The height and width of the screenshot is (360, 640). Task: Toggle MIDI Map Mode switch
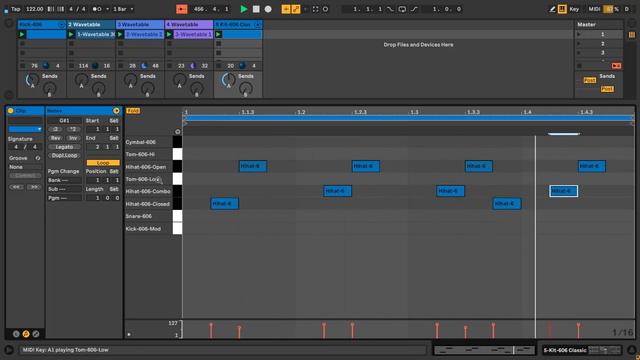pos(594,9)
